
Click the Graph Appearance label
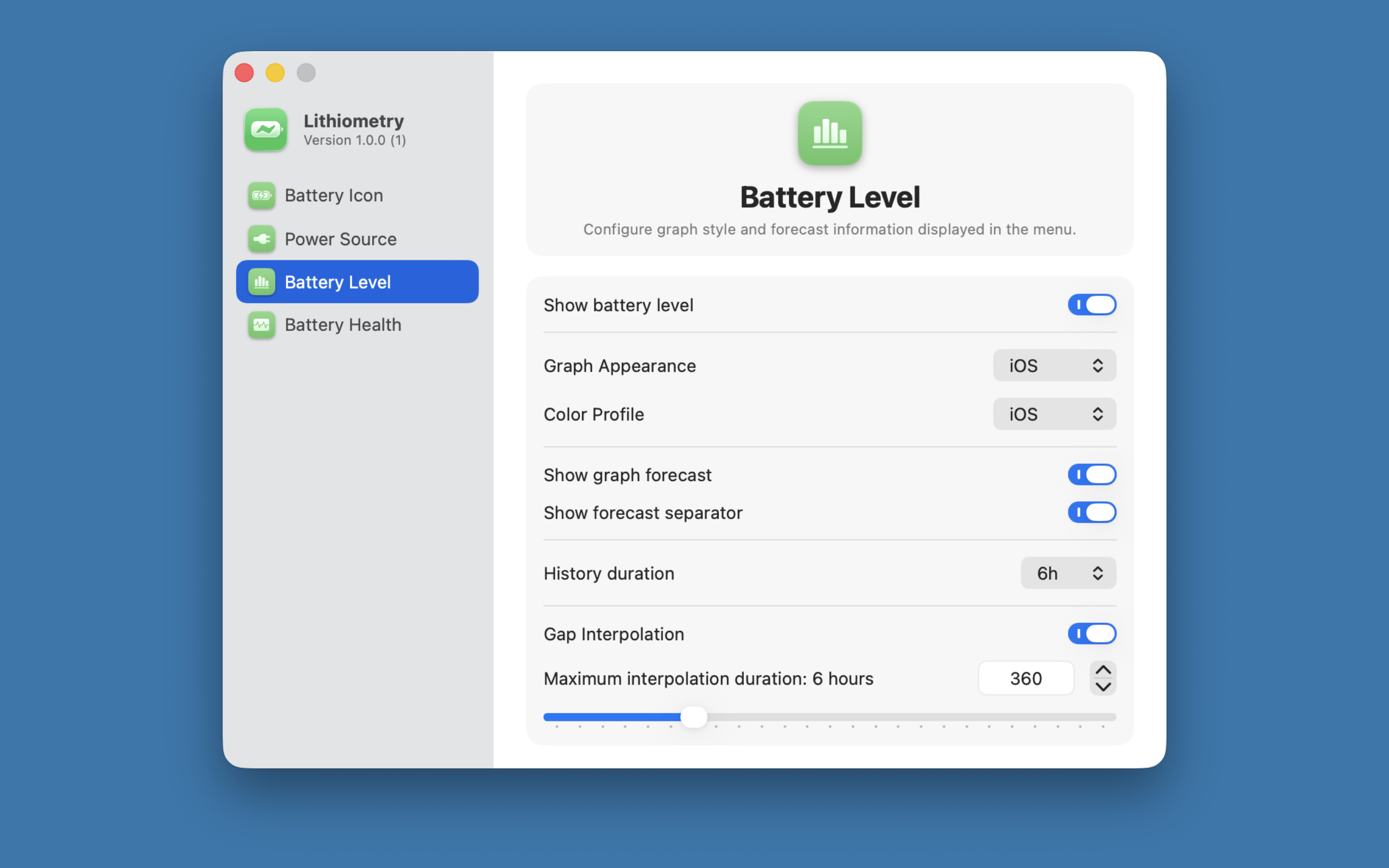(x=620, y=366)
